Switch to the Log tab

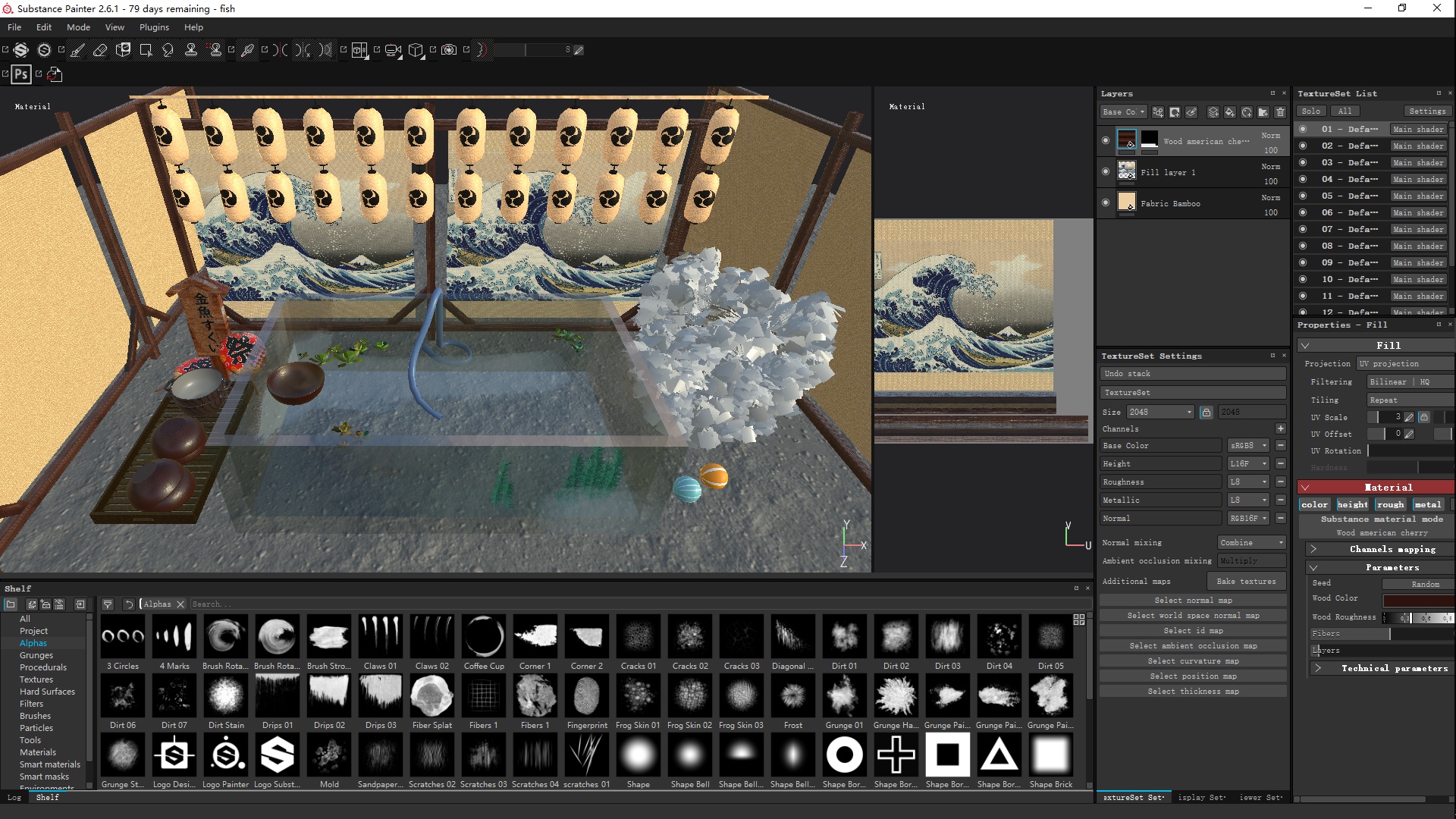[x=14, y=797]
